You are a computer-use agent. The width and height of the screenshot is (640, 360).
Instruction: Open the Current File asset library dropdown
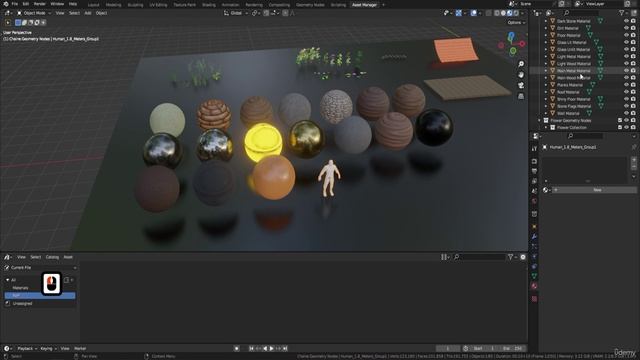pyautogui.click(x=40, y=268)
